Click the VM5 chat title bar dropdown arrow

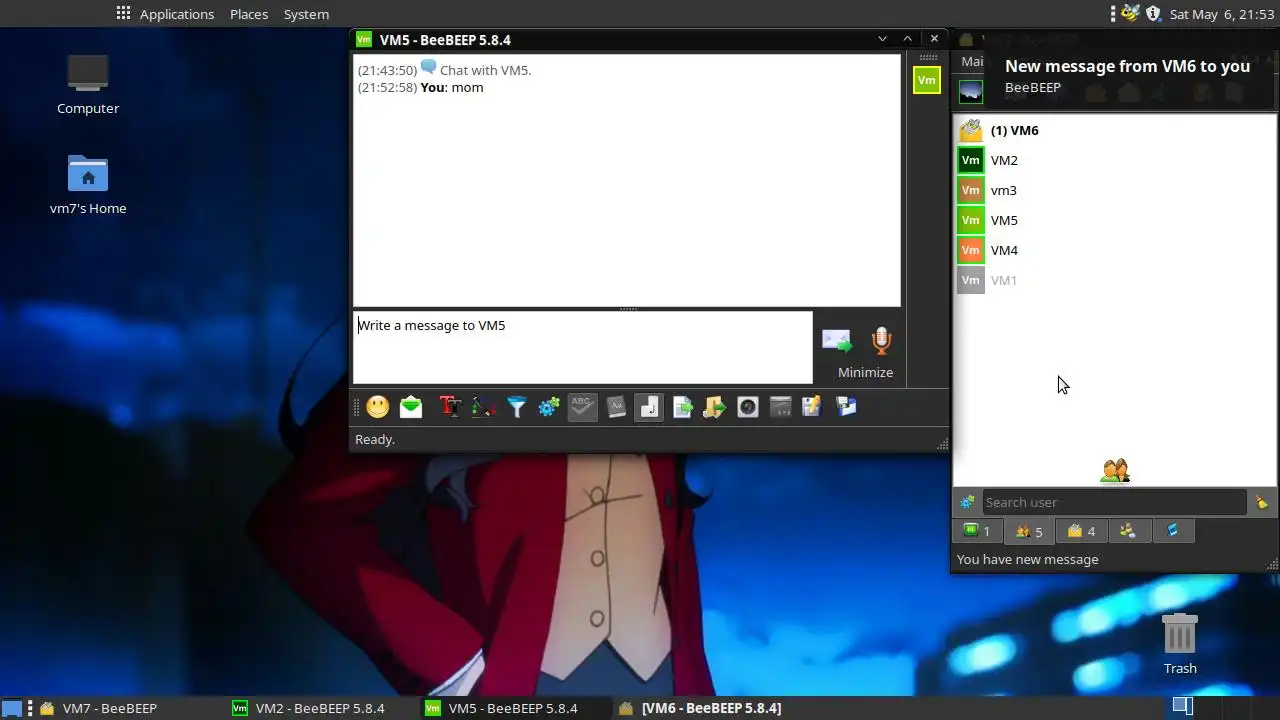click(882, 39)
